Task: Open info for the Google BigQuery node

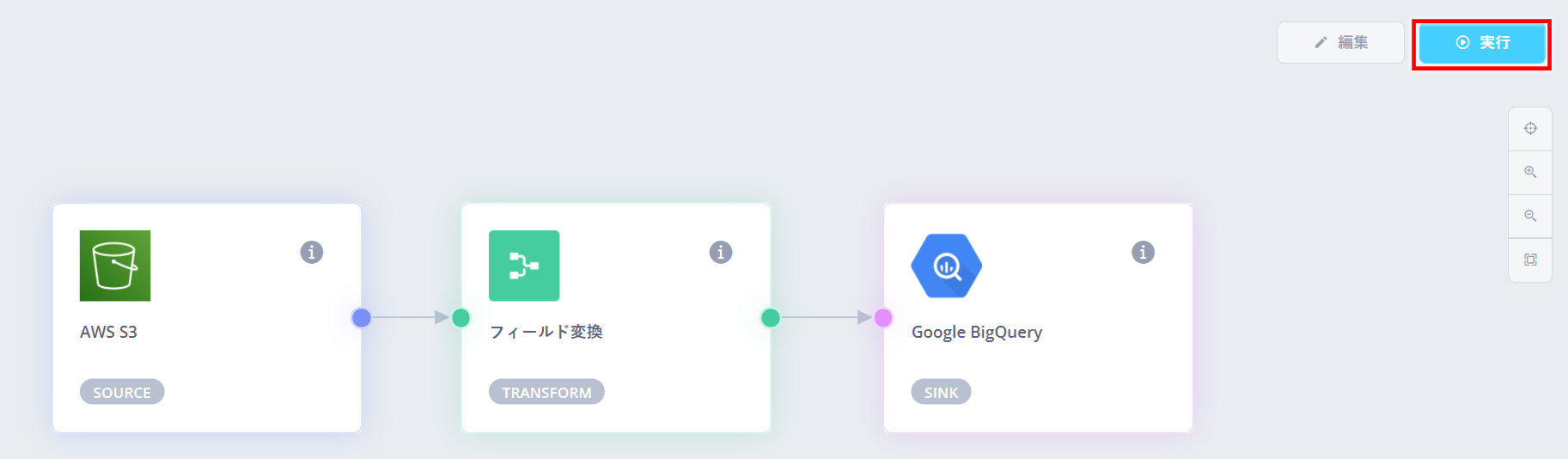Action: (1143, 252)
